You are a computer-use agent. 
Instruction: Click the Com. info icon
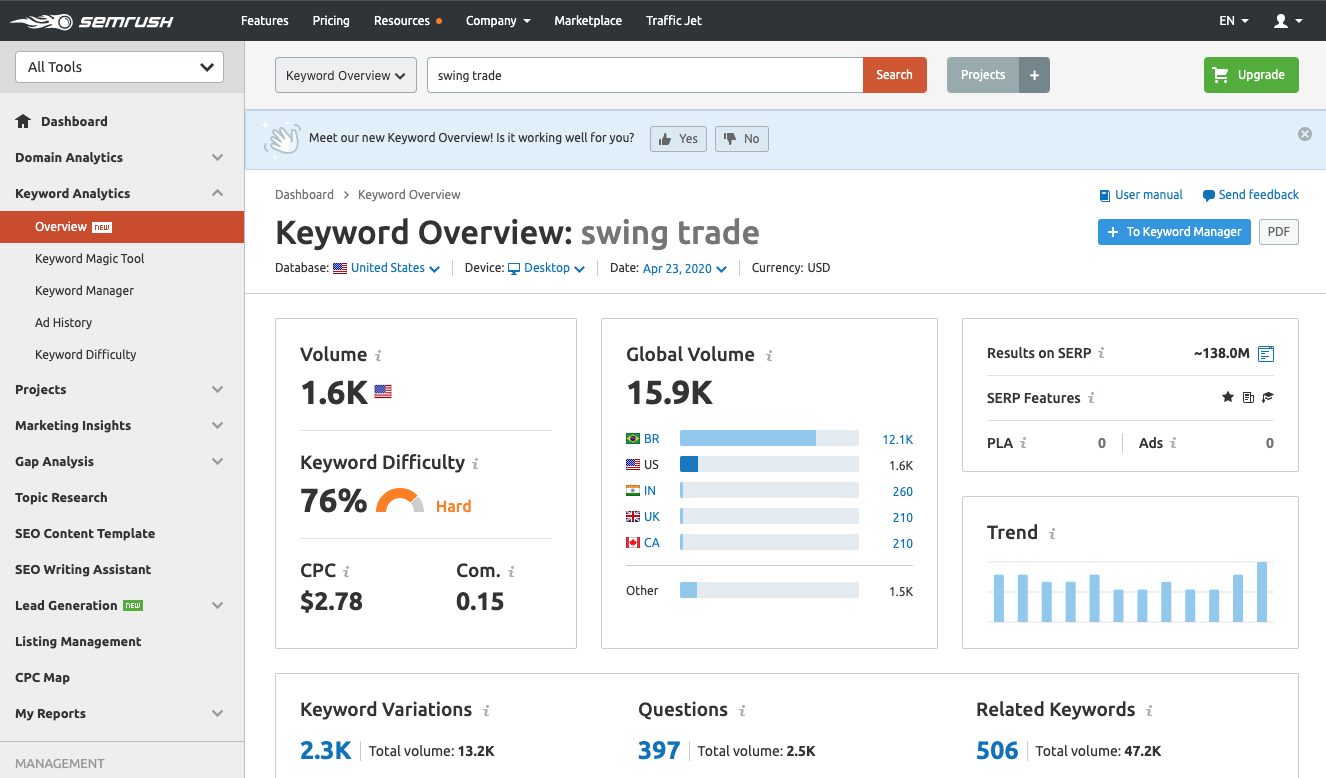(511, 572)
